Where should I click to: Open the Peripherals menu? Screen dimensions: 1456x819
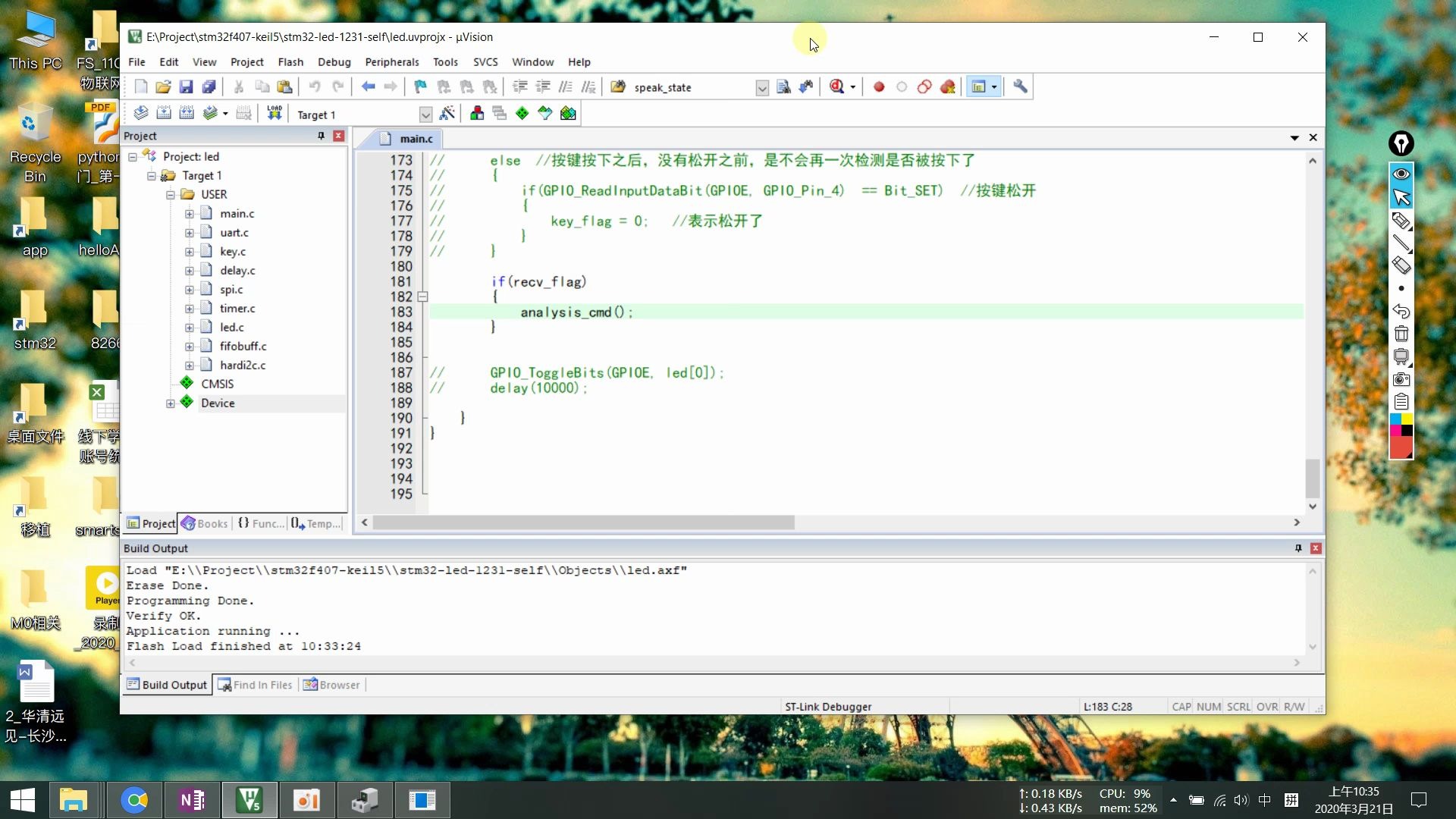pos(391,62)
